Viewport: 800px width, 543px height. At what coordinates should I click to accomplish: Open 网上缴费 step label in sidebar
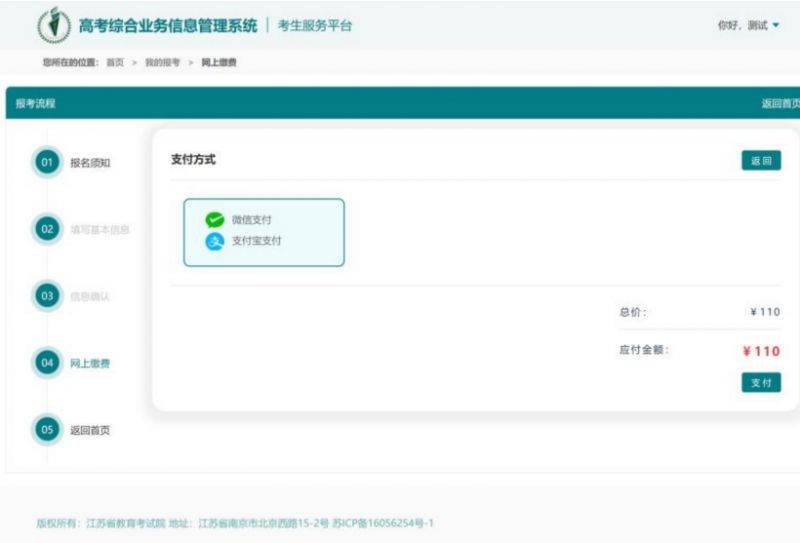tap(90, 363)
